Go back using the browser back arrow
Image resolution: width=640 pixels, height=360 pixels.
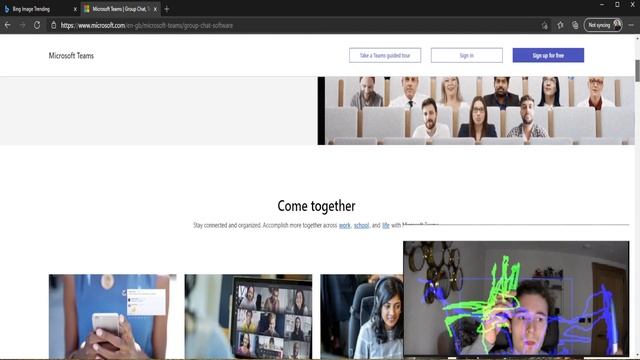click(7, 25)
